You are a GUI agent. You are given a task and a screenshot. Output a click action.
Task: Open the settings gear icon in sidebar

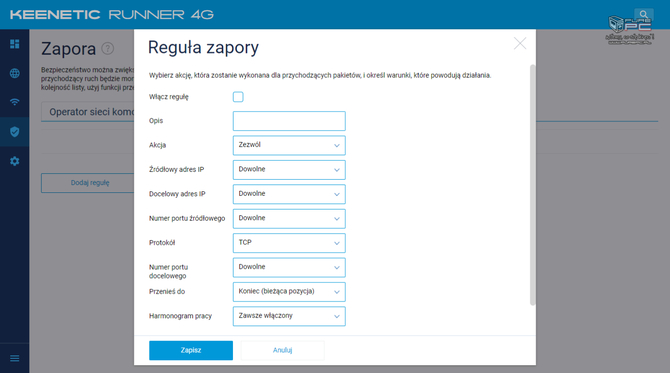[15, 161]
